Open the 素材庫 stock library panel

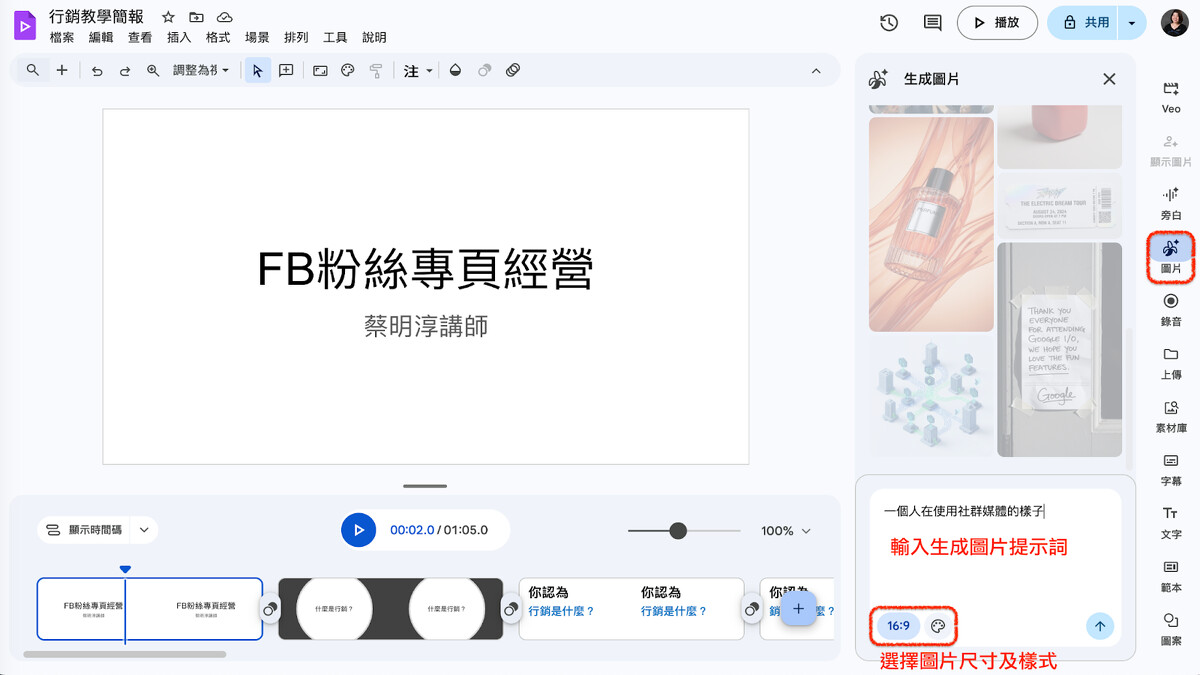[1170, 415]
